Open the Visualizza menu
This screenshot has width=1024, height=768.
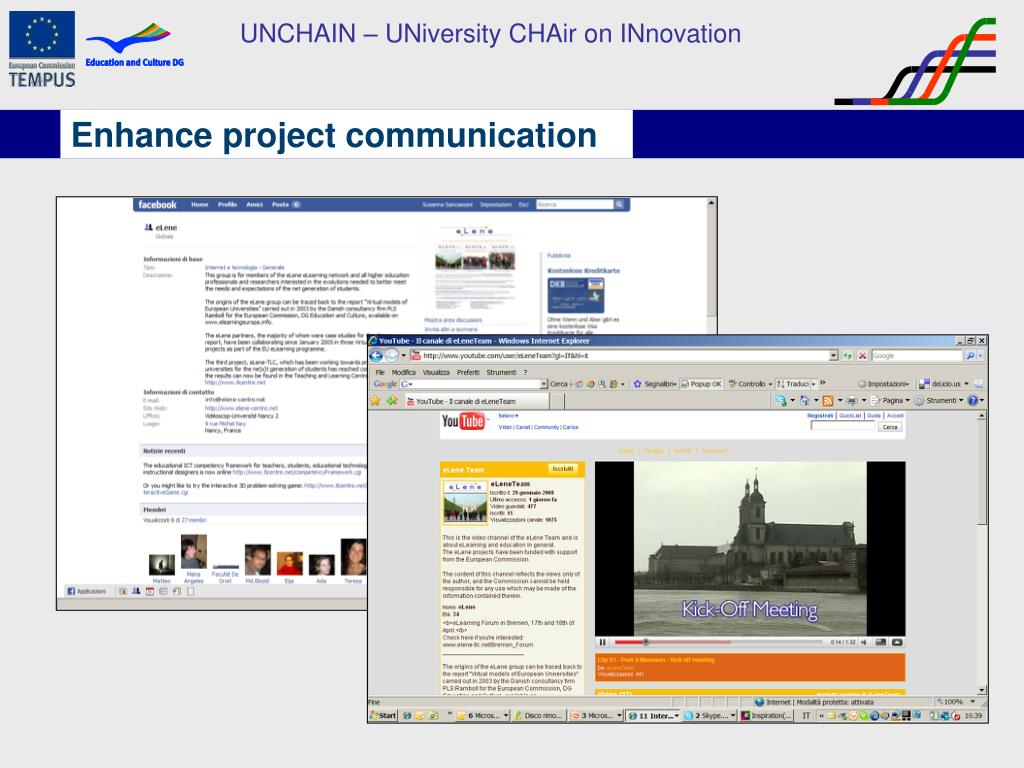[436, 372]
